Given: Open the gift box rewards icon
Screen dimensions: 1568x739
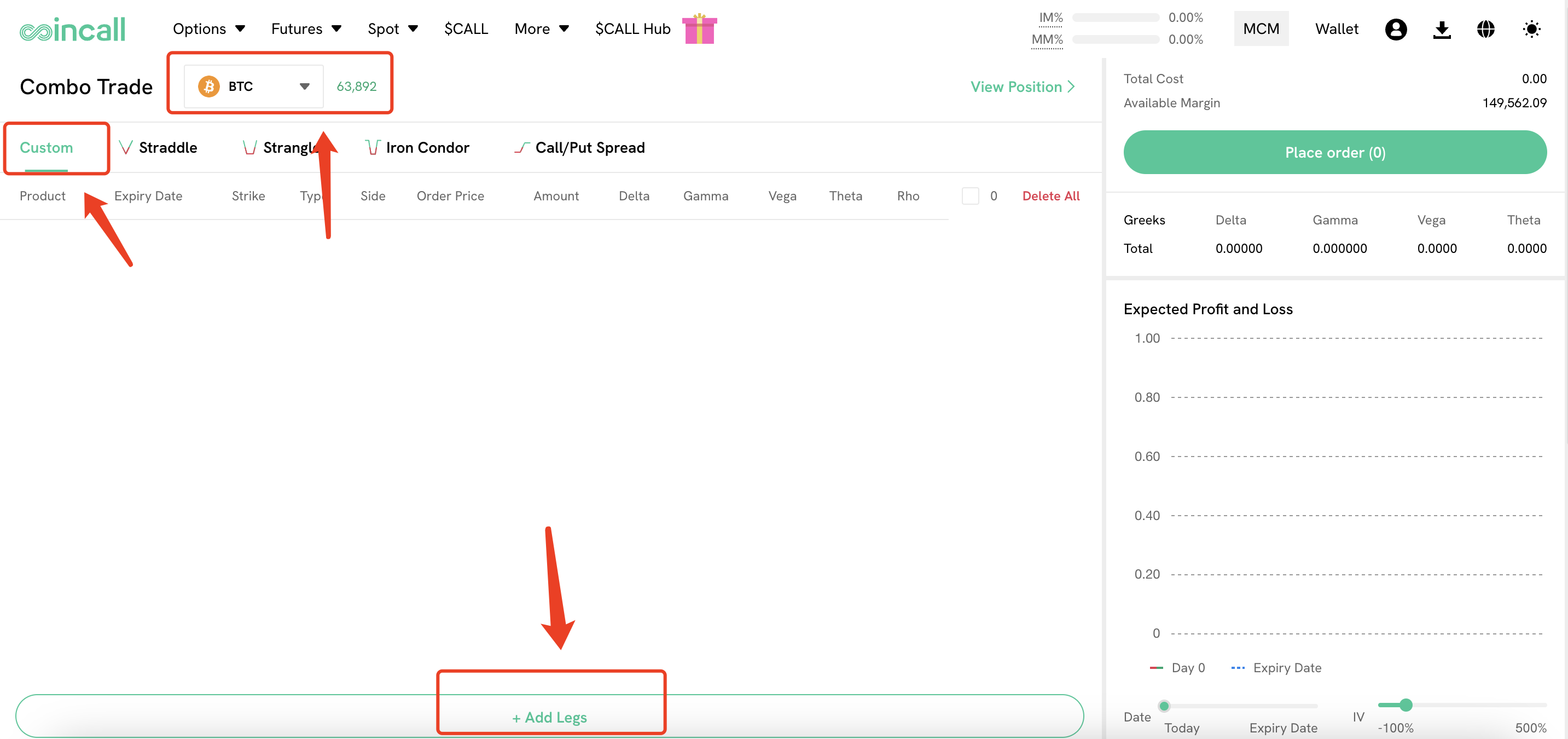Looking at the screenshot, I should pyautogui.click(x=699, y=29).
